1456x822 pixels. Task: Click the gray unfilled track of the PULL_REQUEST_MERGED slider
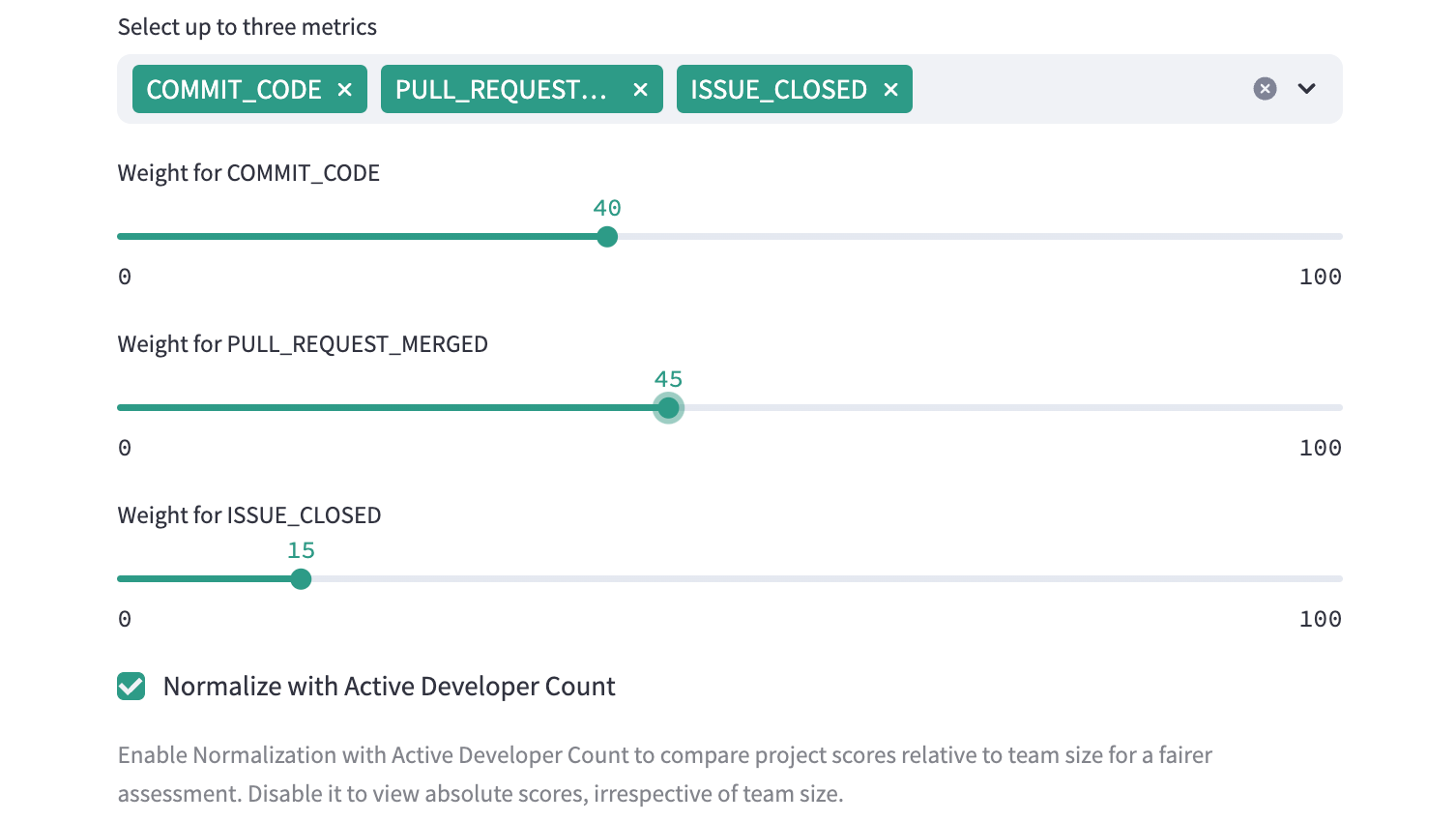point(1005,408)
